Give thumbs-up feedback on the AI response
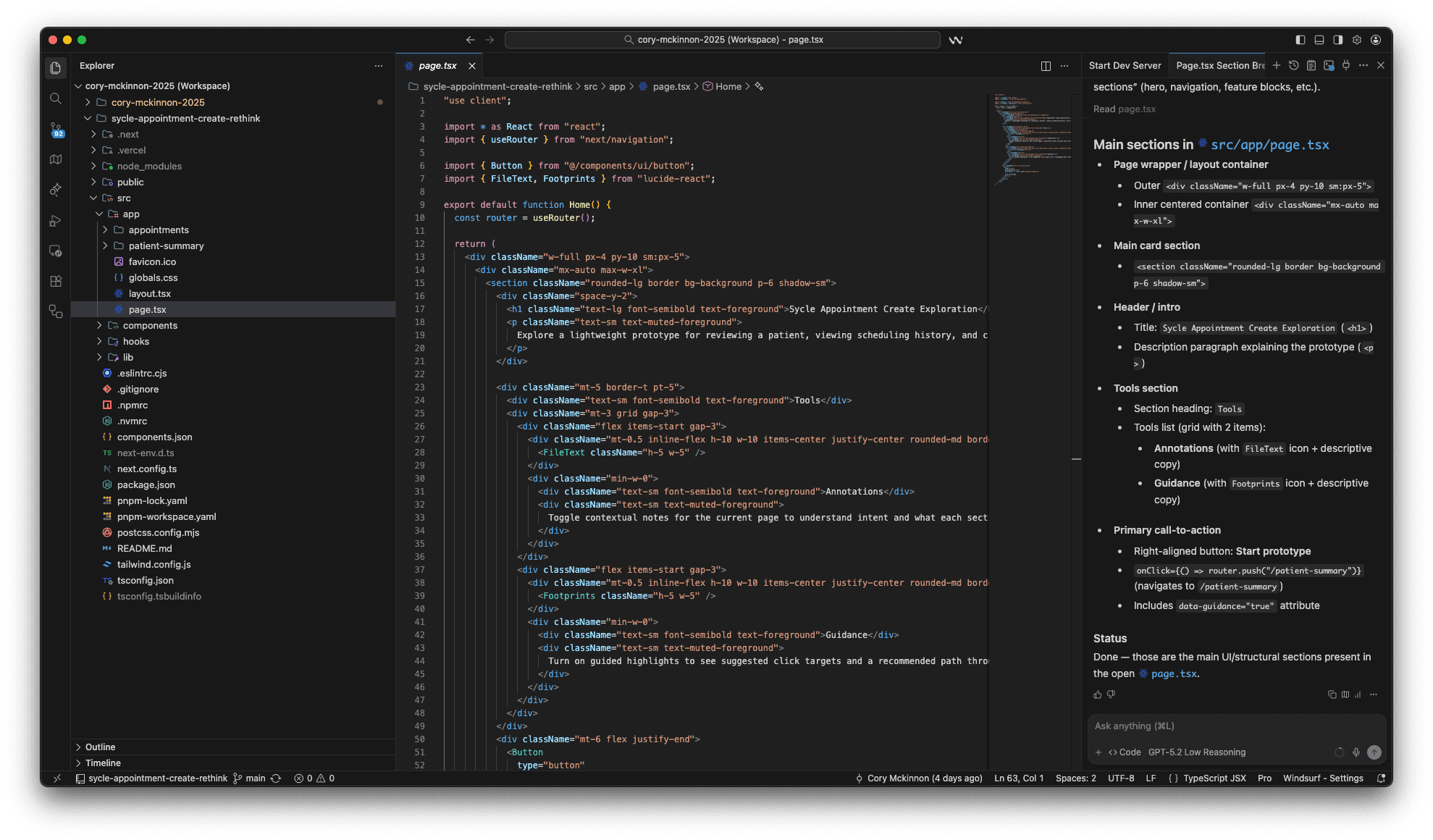1433x840 pixels. pos(1097,694)
